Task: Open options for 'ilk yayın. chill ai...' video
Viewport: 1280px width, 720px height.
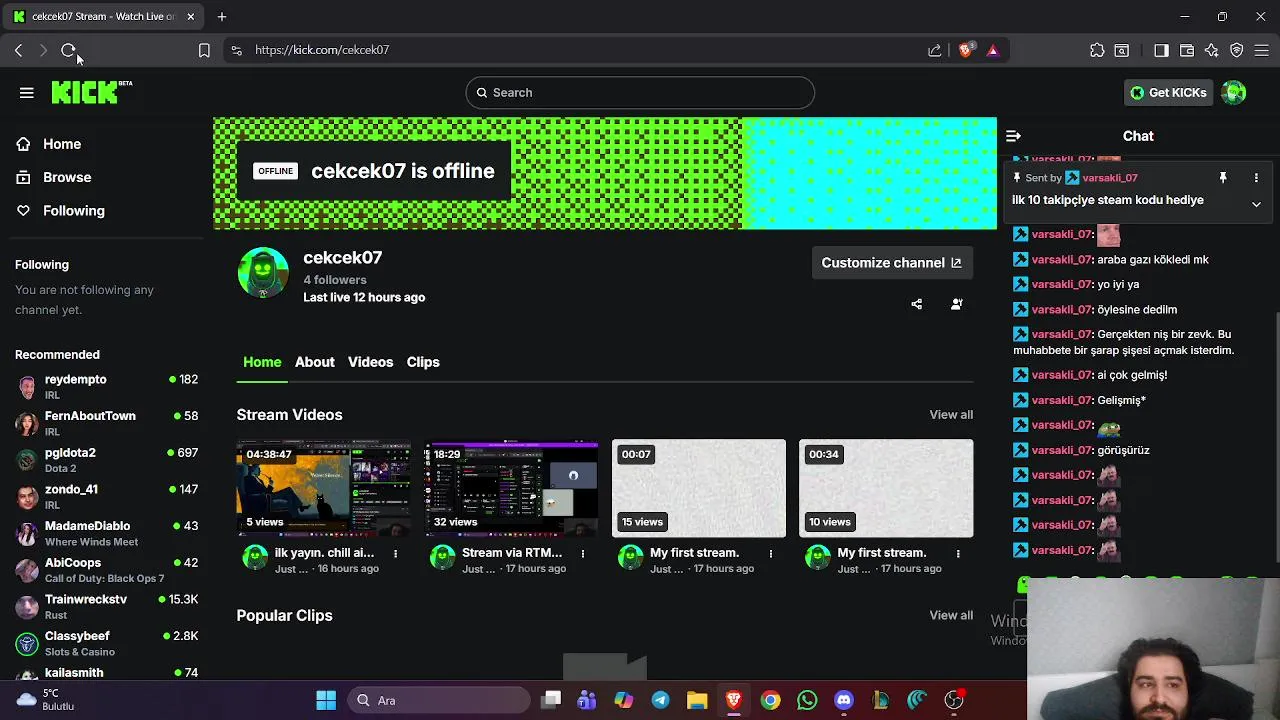Action: click(395, 553)
